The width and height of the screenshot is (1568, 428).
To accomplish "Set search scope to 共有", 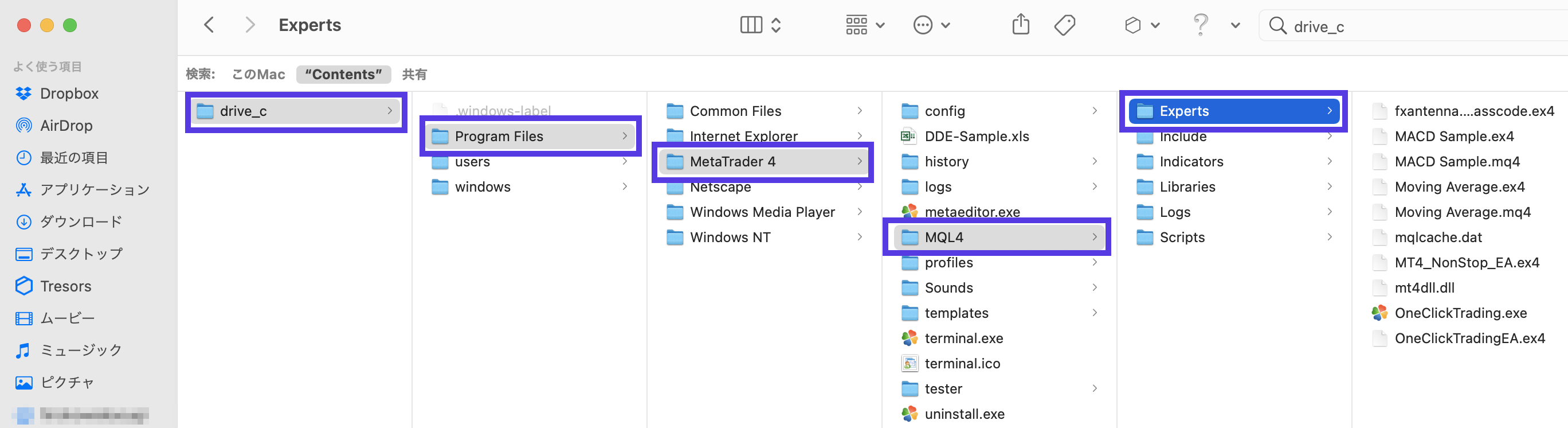I will [414, 75].
